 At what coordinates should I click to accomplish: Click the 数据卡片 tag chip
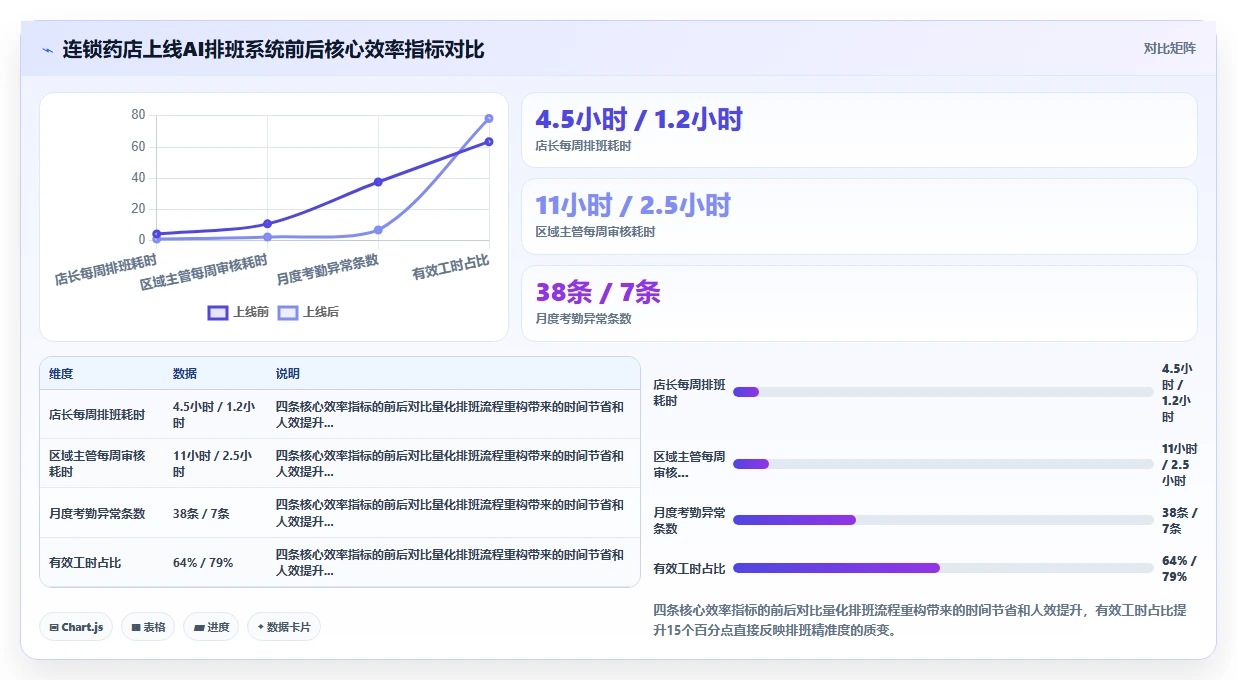(x=284, y=627)
